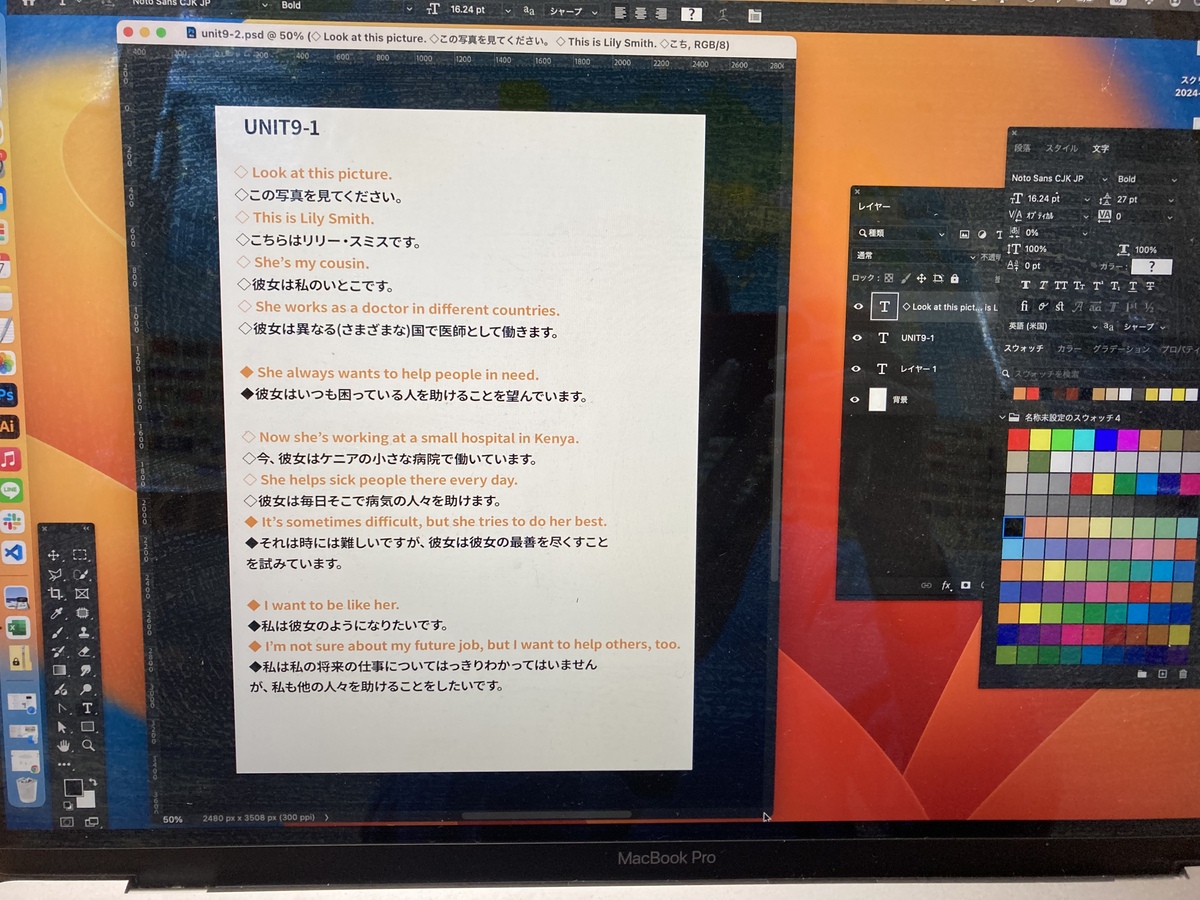Select the Rectangular Marquee tool
1200x900 pixels.
pyautogui.click(x=80, y=555)
